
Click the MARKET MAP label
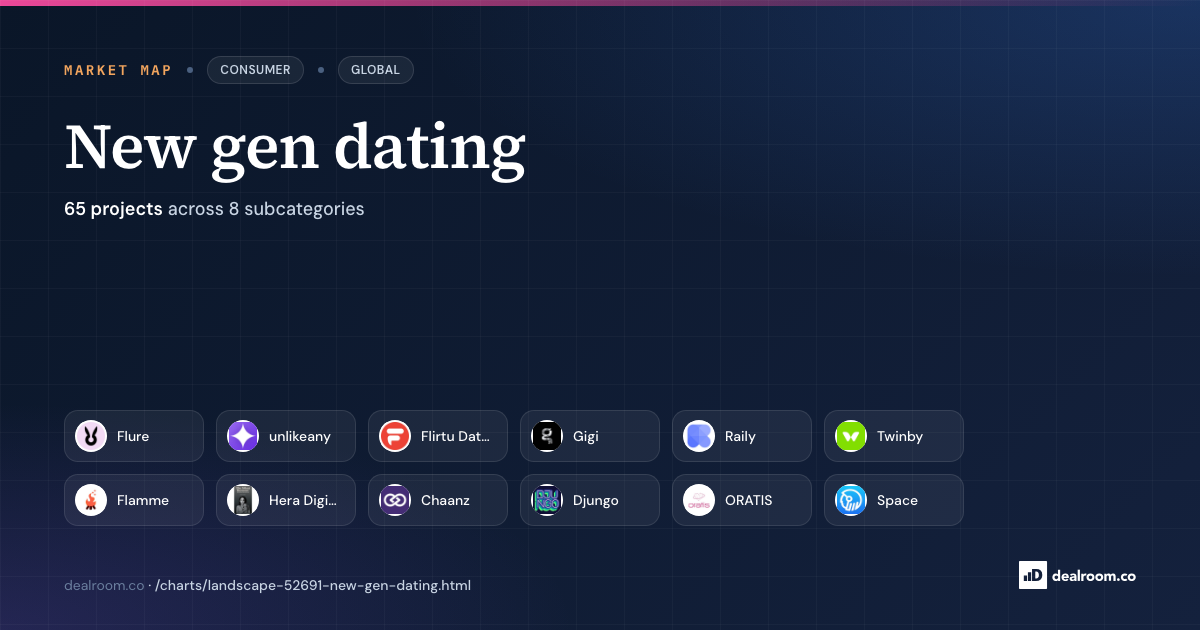click(x=118, y=70)
